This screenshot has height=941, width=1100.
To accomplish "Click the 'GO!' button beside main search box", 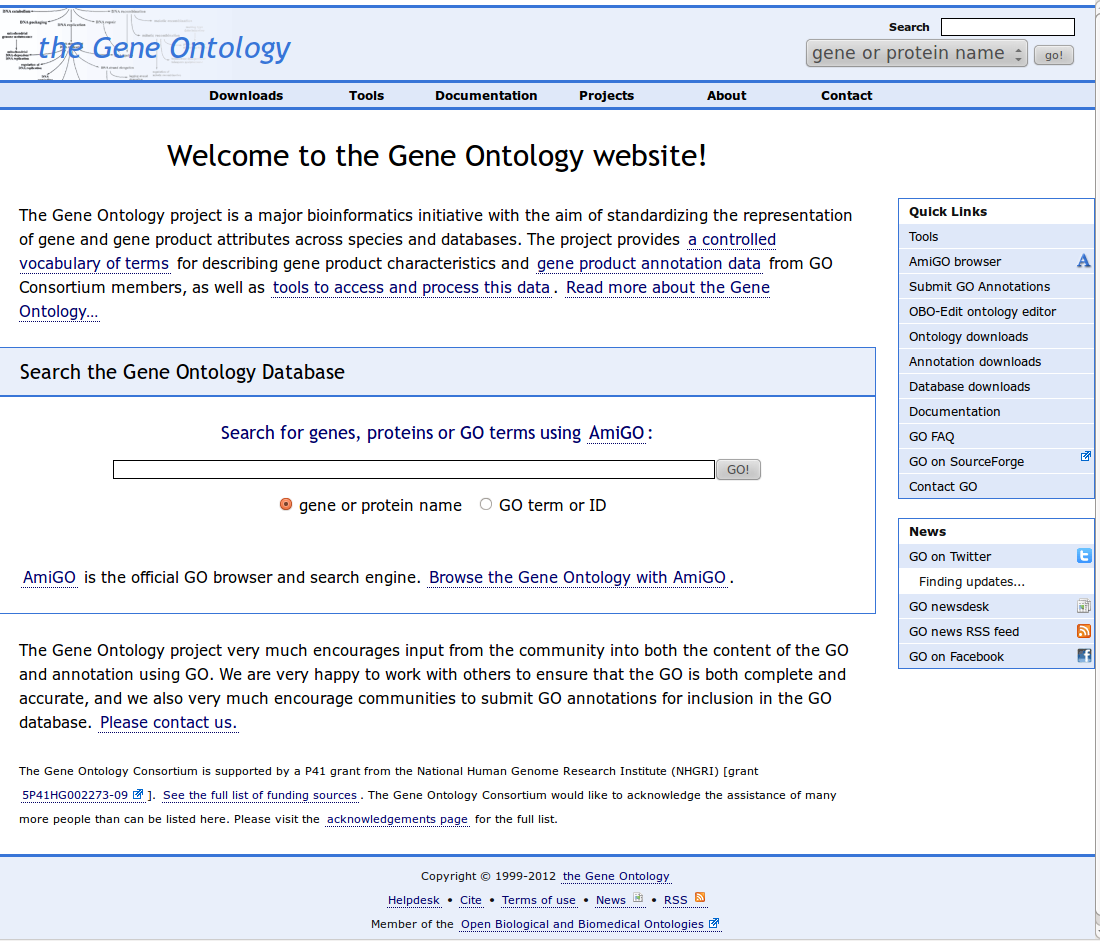I will [x=738, y=469].
